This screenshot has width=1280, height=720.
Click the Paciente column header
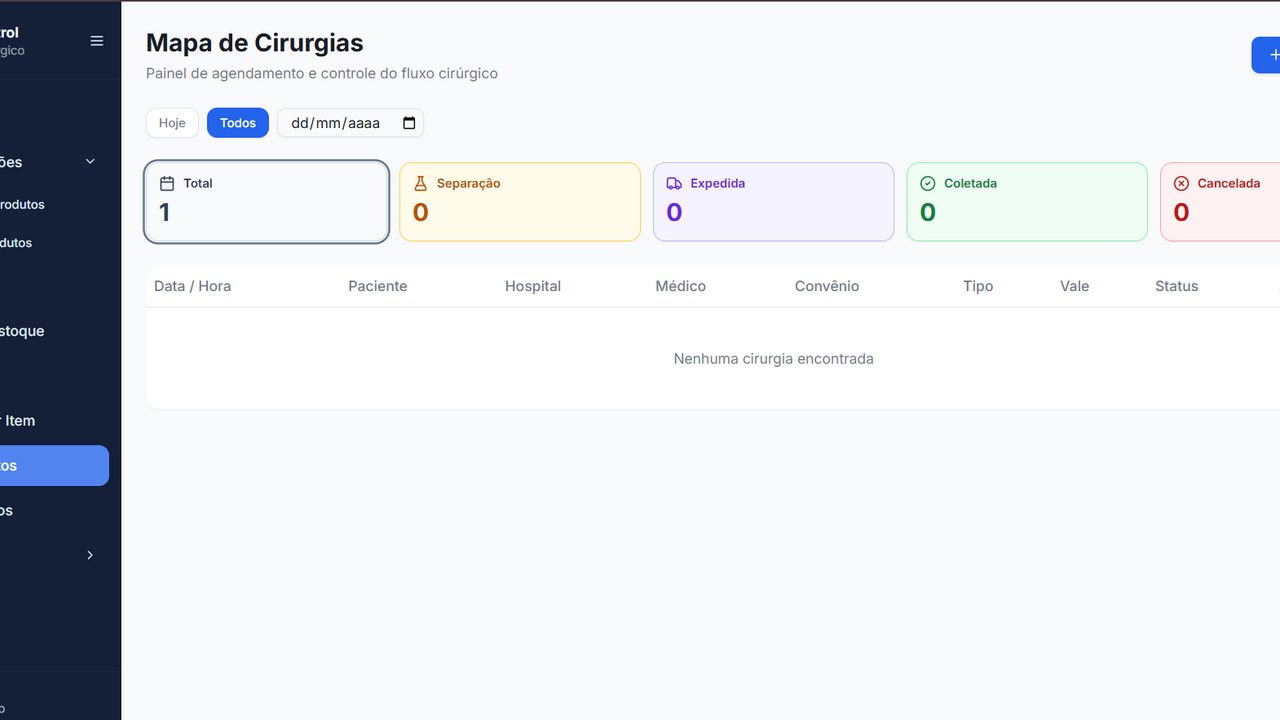(378, 286)
